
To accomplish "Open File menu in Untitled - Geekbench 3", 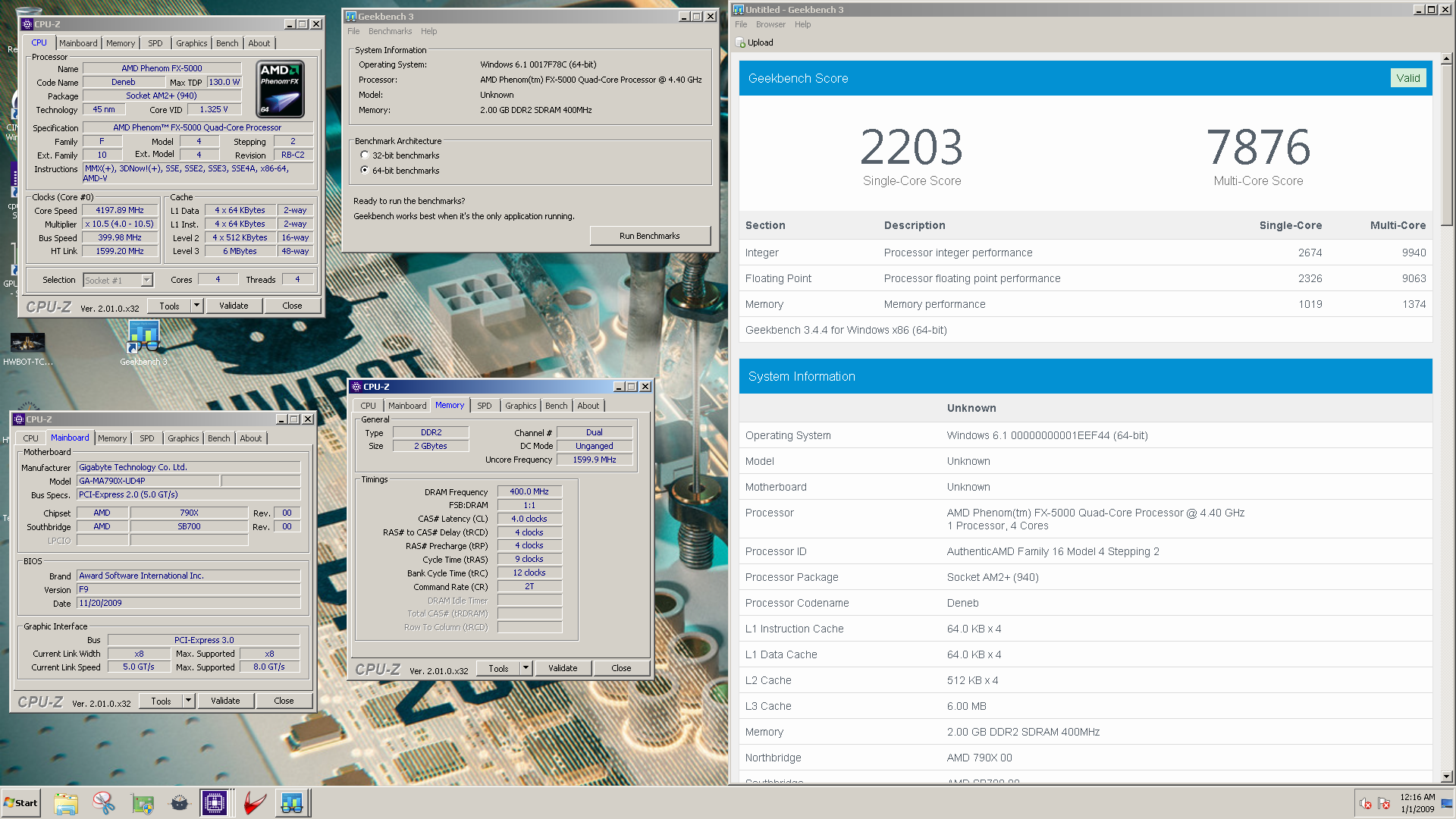I will tap(741, 25).
